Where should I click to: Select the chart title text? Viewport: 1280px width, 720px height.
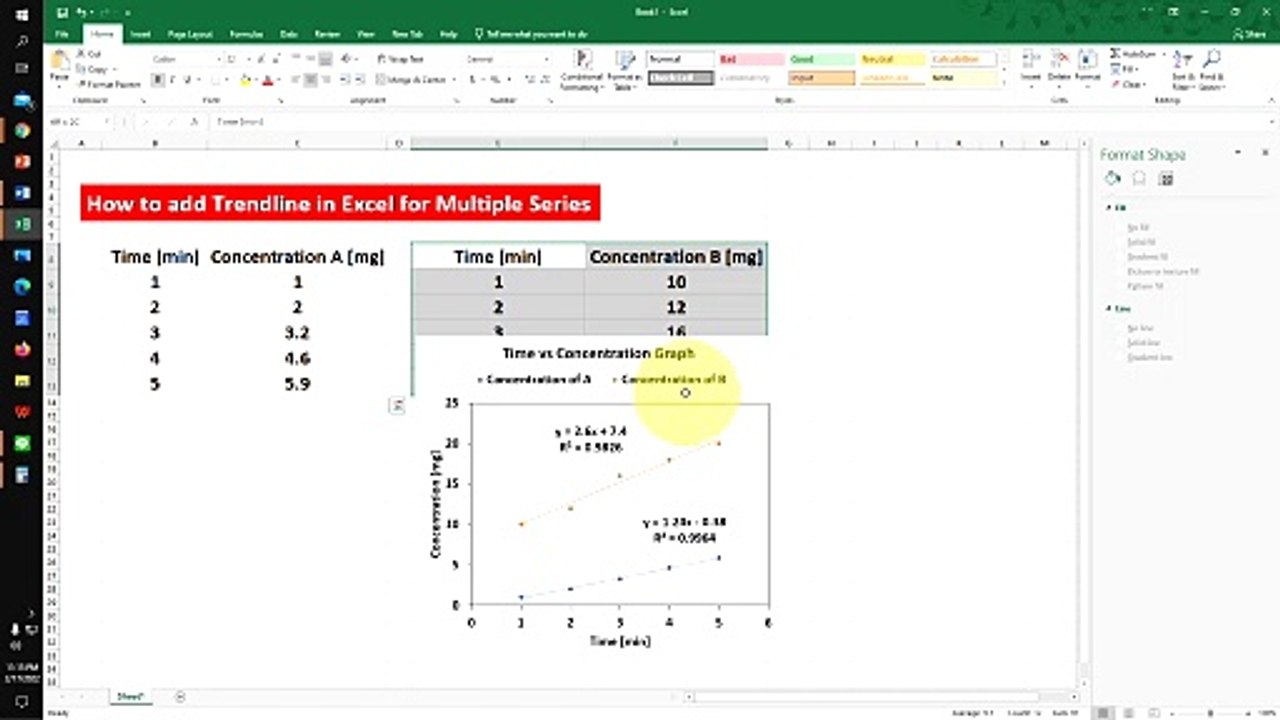click(x=598, y=353)
